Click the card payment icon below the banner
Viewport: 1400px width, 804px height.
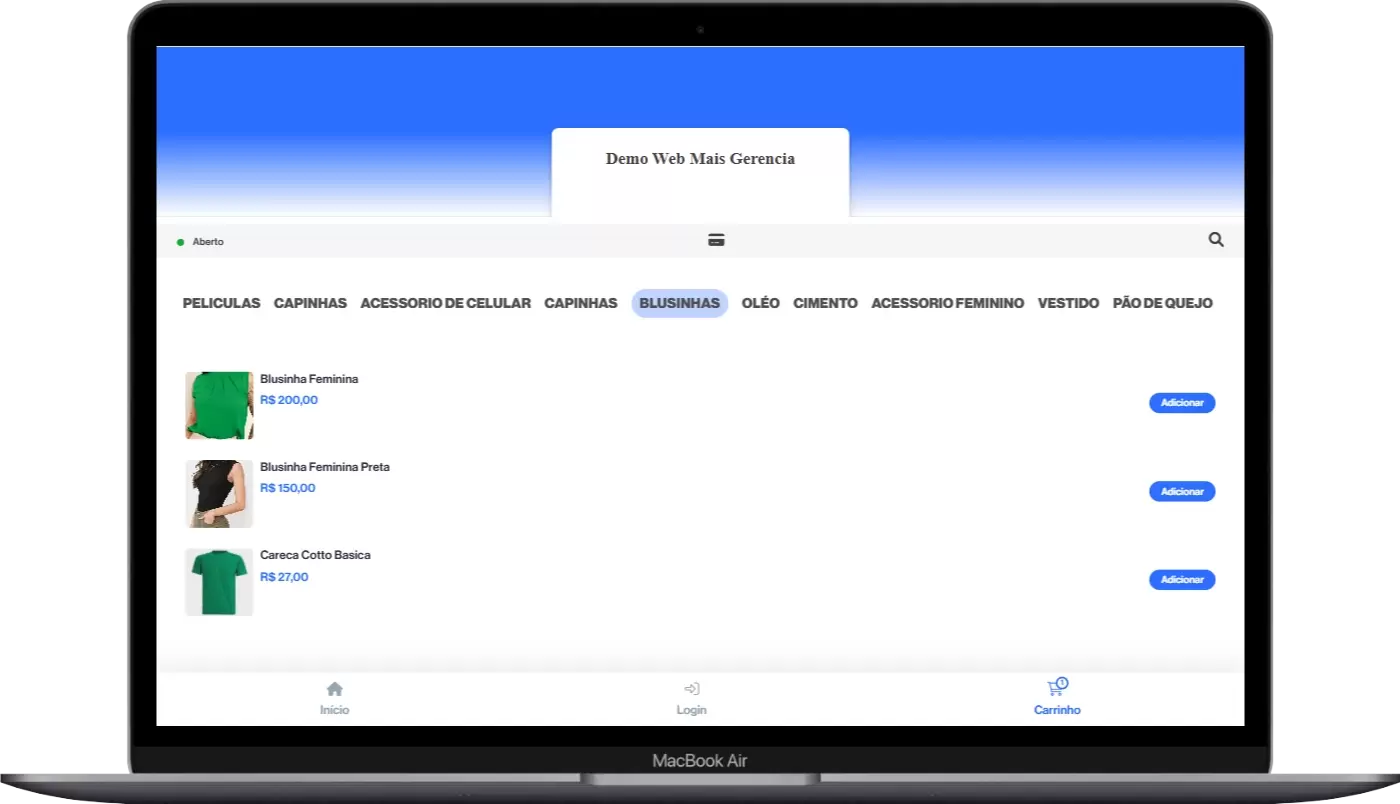pos(716,240)
